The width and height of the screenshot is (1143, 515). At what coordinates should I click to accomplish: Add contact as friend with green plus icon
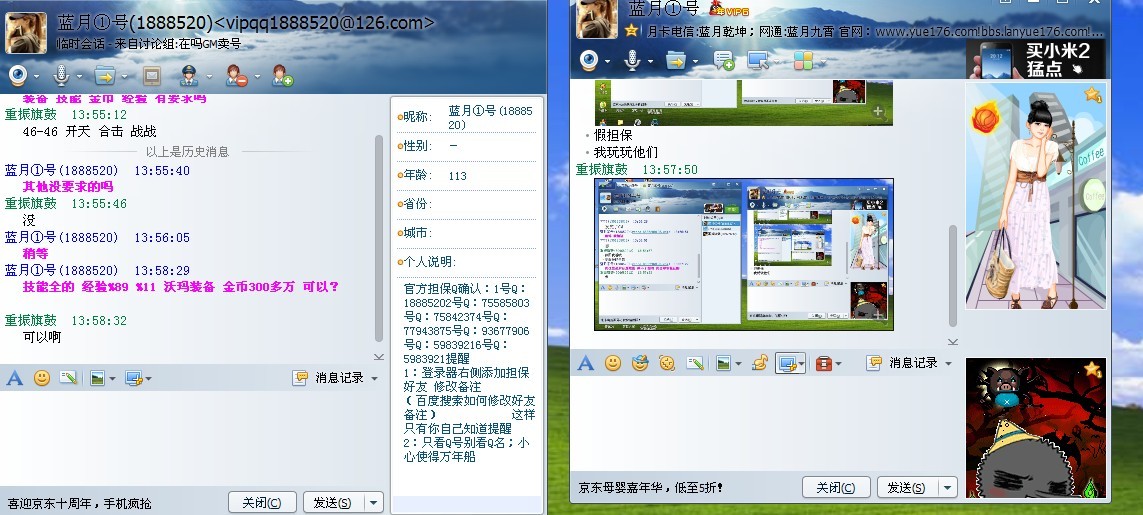point(282,75)
